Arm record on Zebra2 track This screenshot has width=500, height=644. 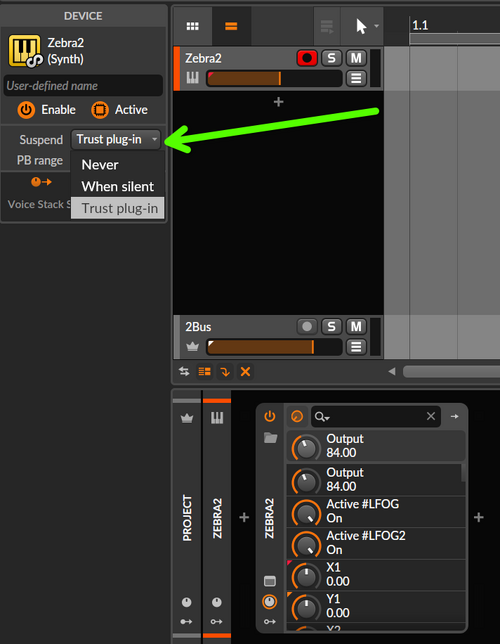307,58
